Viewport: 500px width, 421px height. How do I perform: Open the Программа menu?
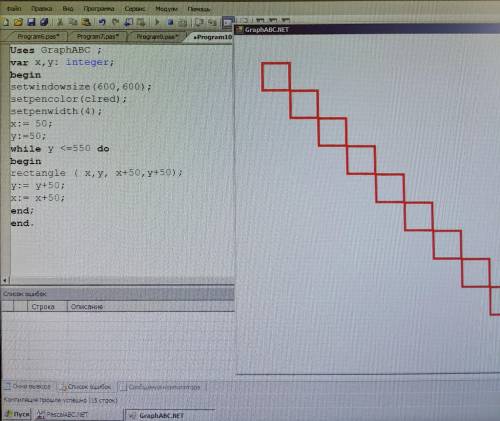click(99, 9)
